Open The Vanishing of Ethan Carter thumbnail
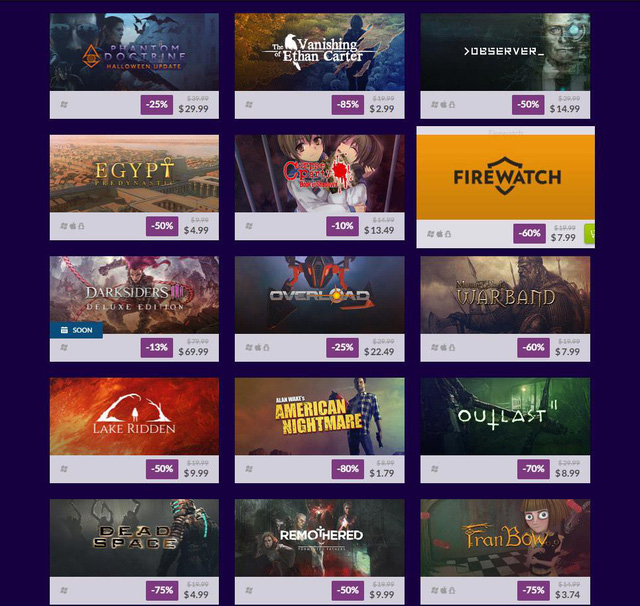Screen dimensions: 640x606 coord(320,52)
